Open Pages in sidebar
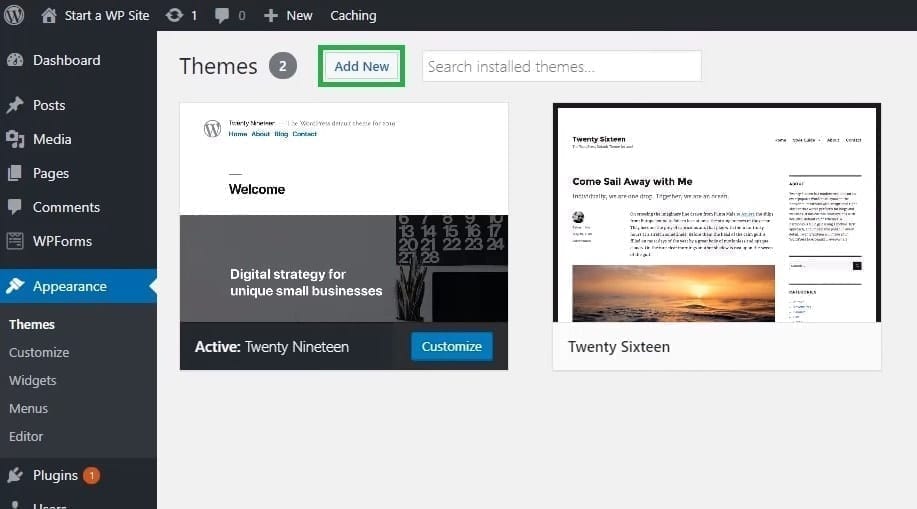Viewport: 917px width, 509px height. pos(51,173)
